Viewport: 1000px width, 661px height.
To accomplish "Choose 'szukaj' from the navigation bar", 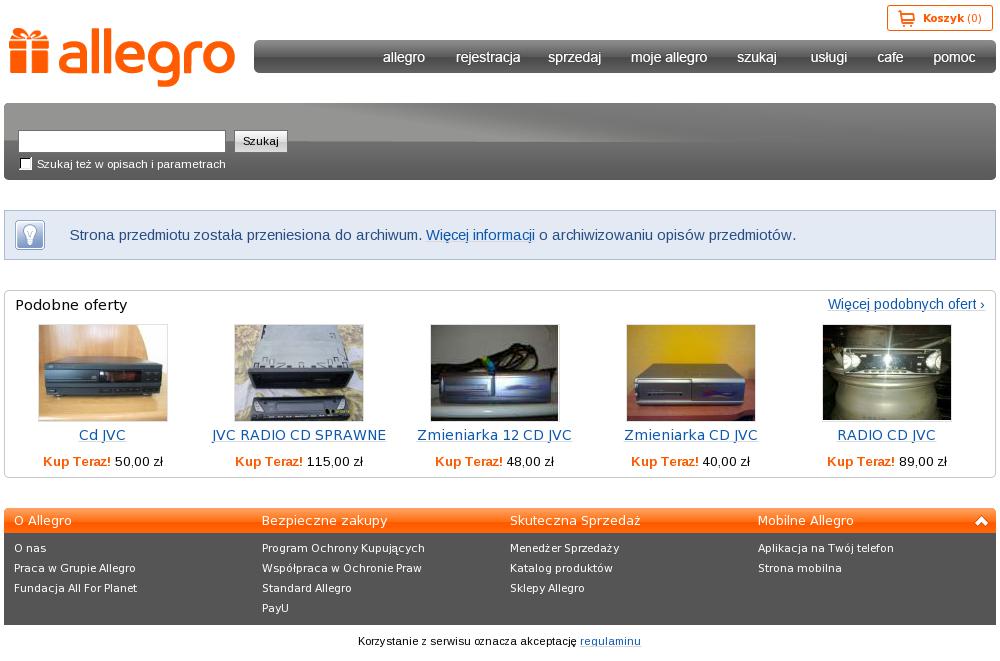I will [x=757, y=57].
